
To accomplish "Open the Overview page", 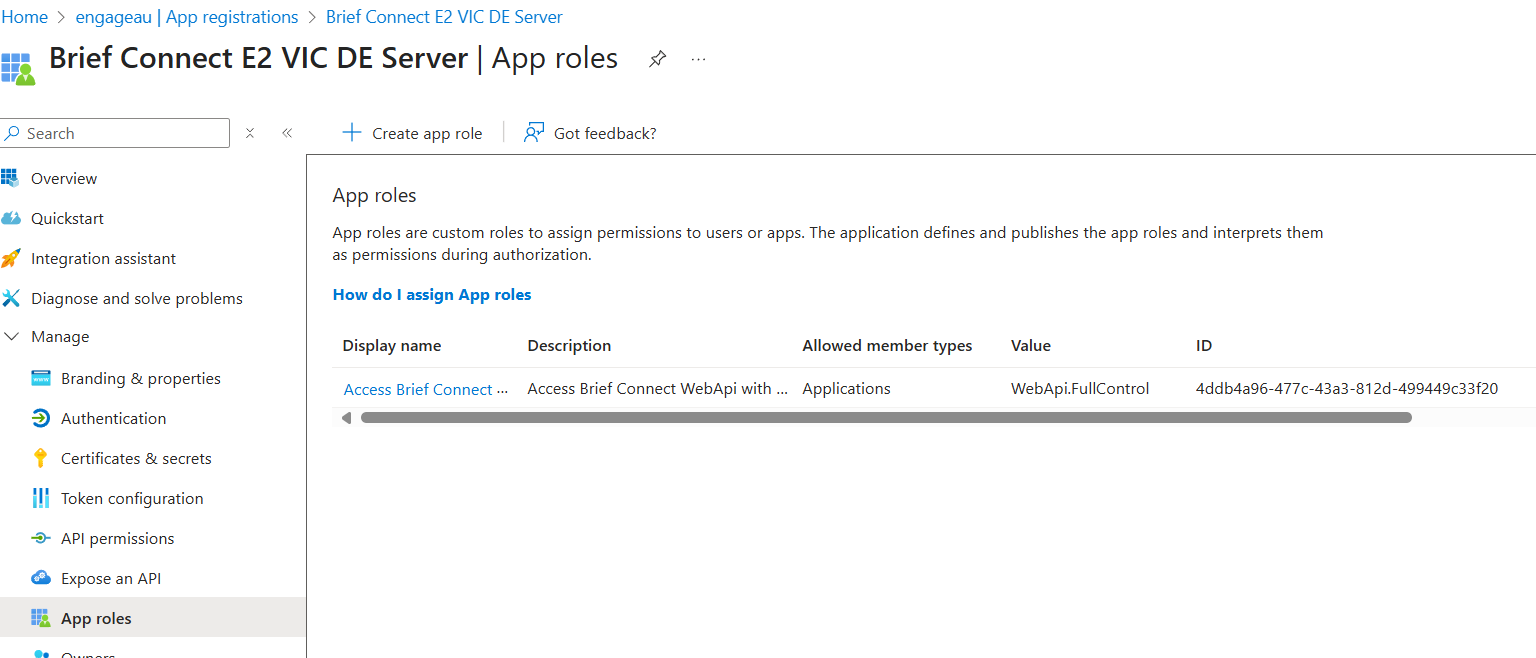I will pos(64,178).
